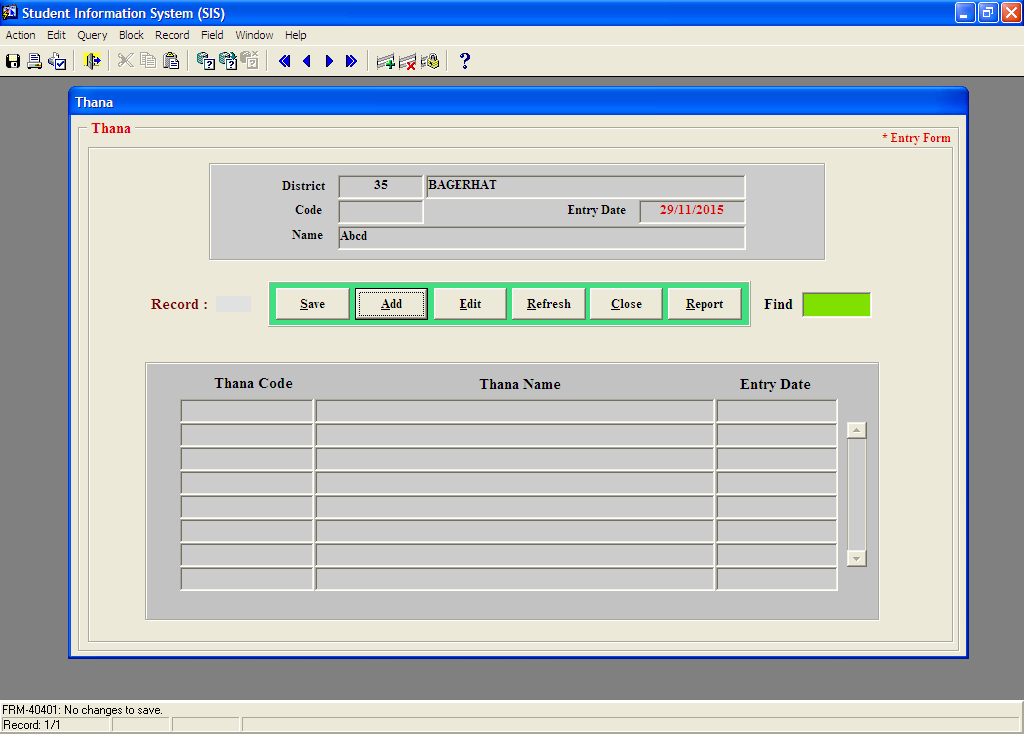Click the Insert Record toolbar icon
1024x734 pixels.
385,61
